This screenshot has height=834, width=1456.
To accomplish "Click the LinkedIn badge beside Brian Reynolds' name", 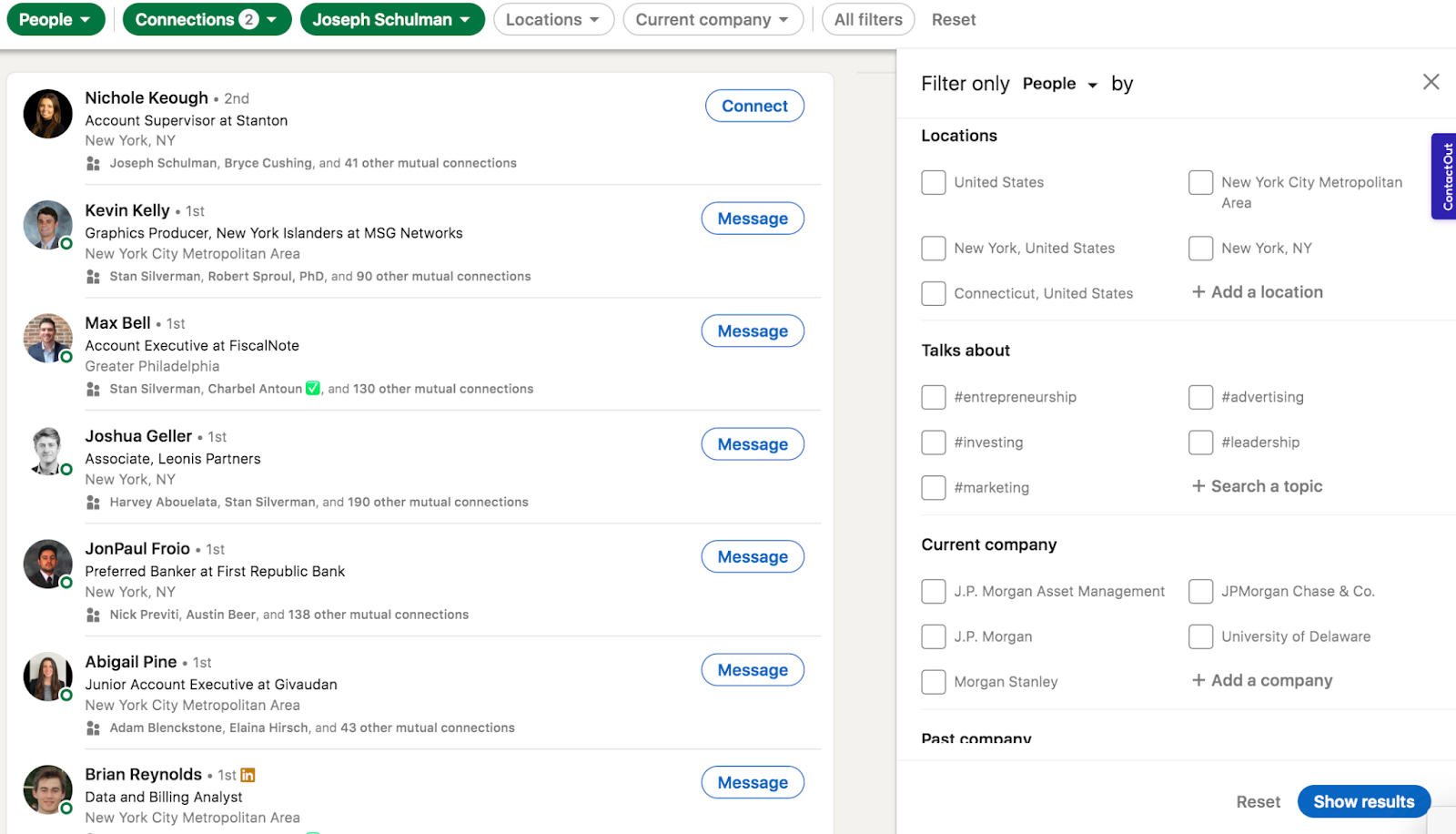I will [248, 774].
